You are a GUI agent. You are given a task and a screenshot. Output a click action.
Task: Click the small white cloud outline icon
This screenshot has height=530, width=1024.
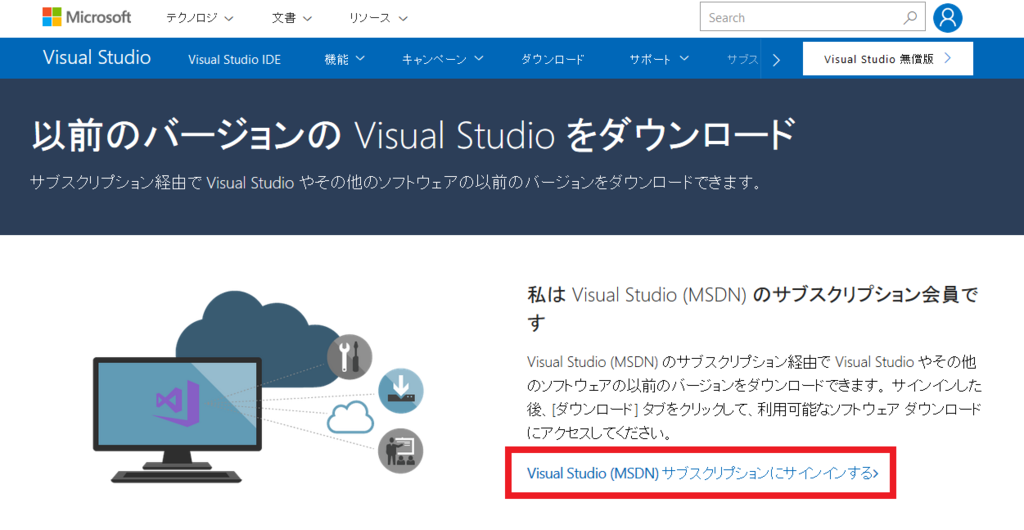[x=350, y=418]
